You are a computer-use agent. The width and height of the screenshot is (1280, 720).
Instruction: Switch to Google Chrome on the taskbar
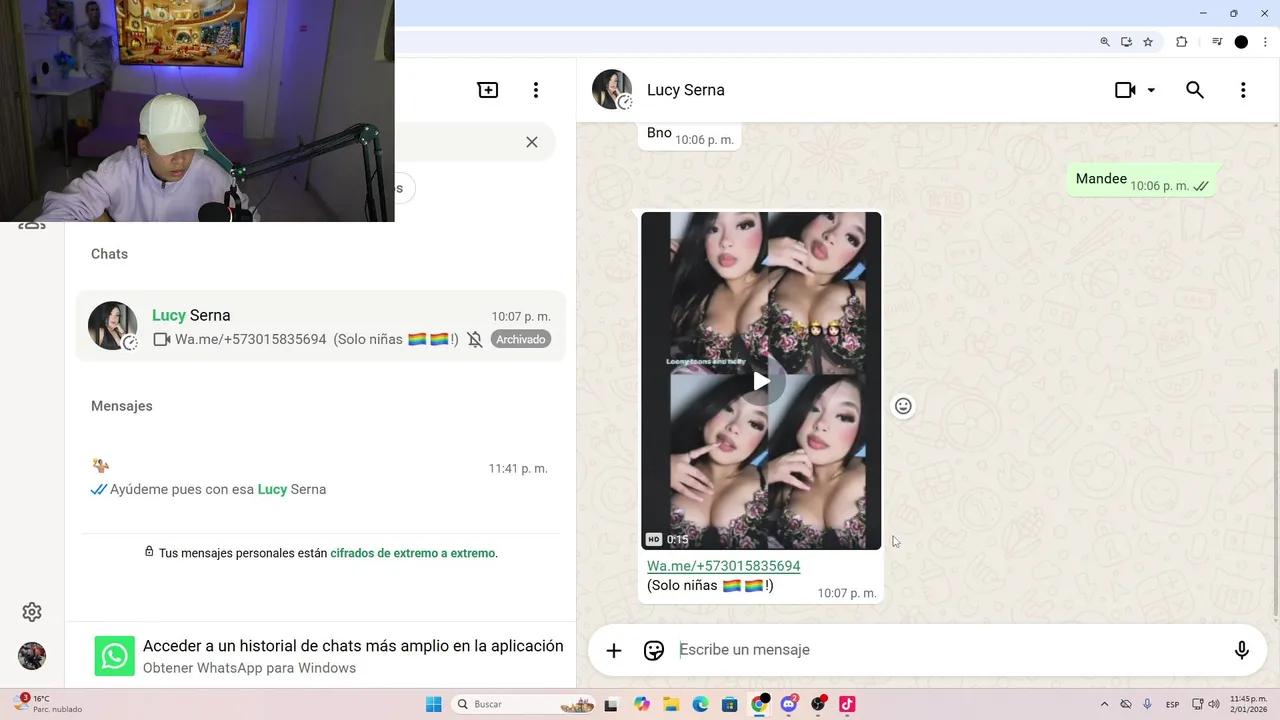(759, 704)
